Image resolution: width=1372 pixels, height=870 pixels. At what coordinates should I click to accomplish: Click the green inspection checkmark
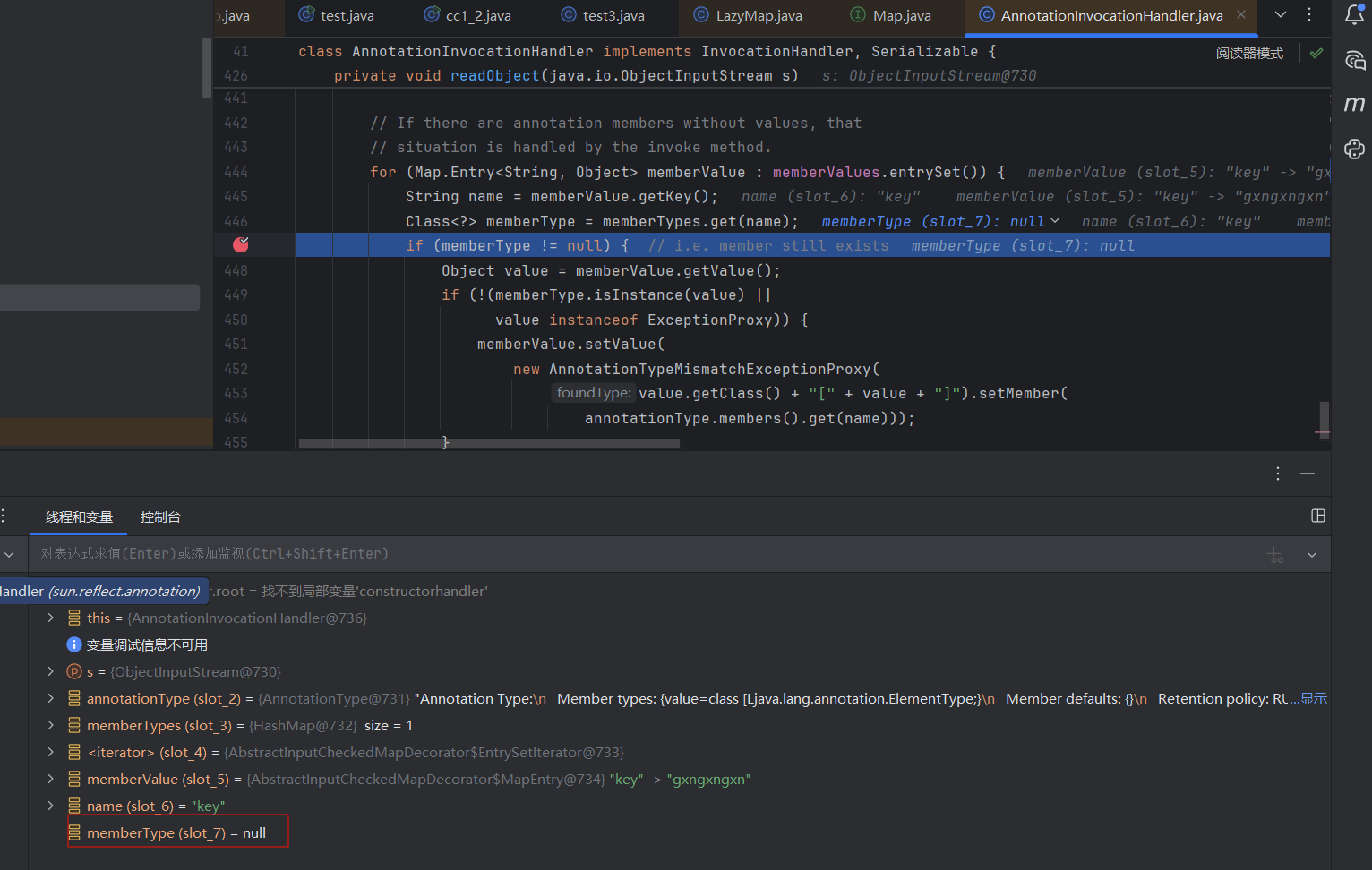pyautogui.click(x=1316, y=54)
